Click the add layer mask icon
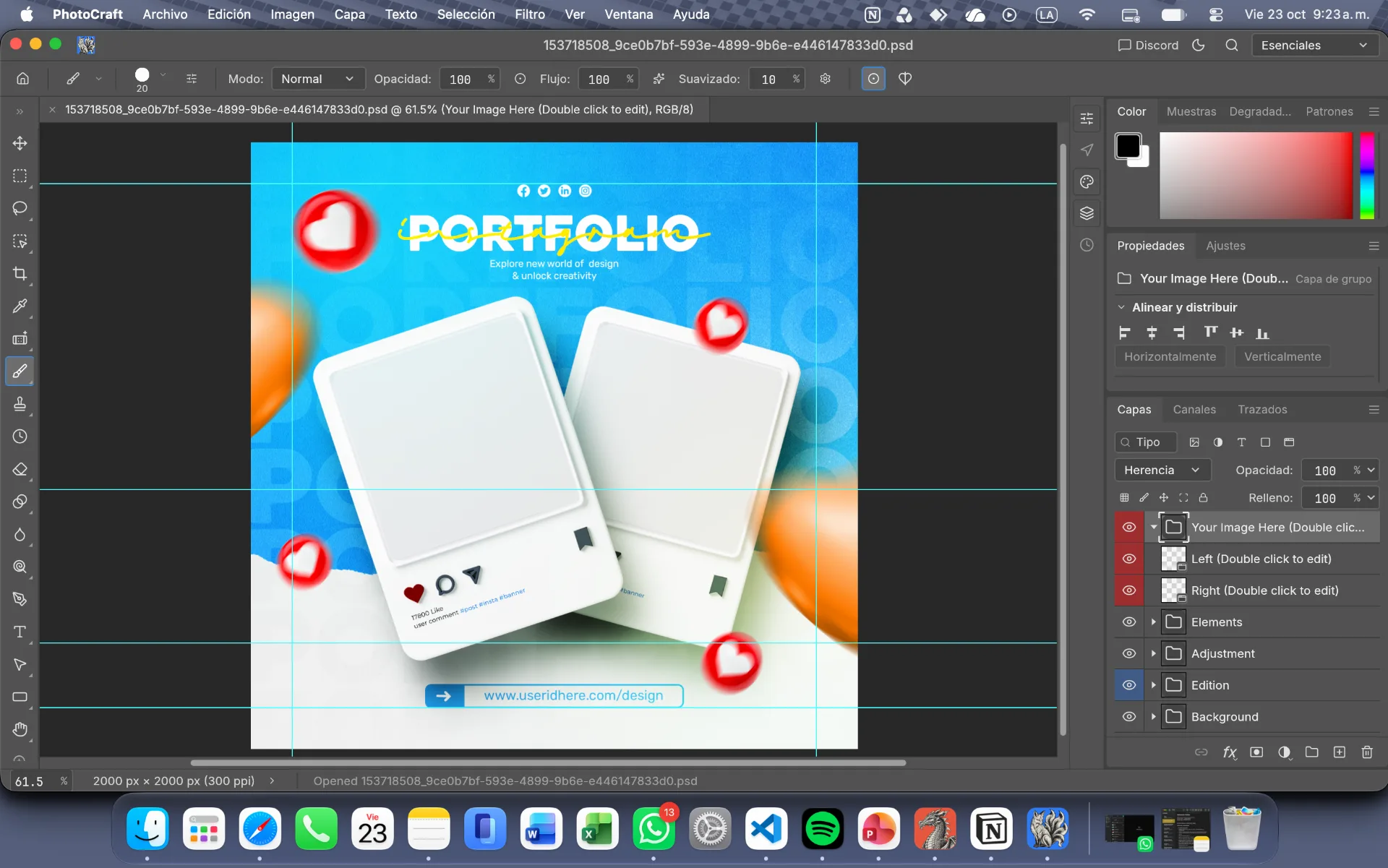1388x868 pixels. point(1256,752)
